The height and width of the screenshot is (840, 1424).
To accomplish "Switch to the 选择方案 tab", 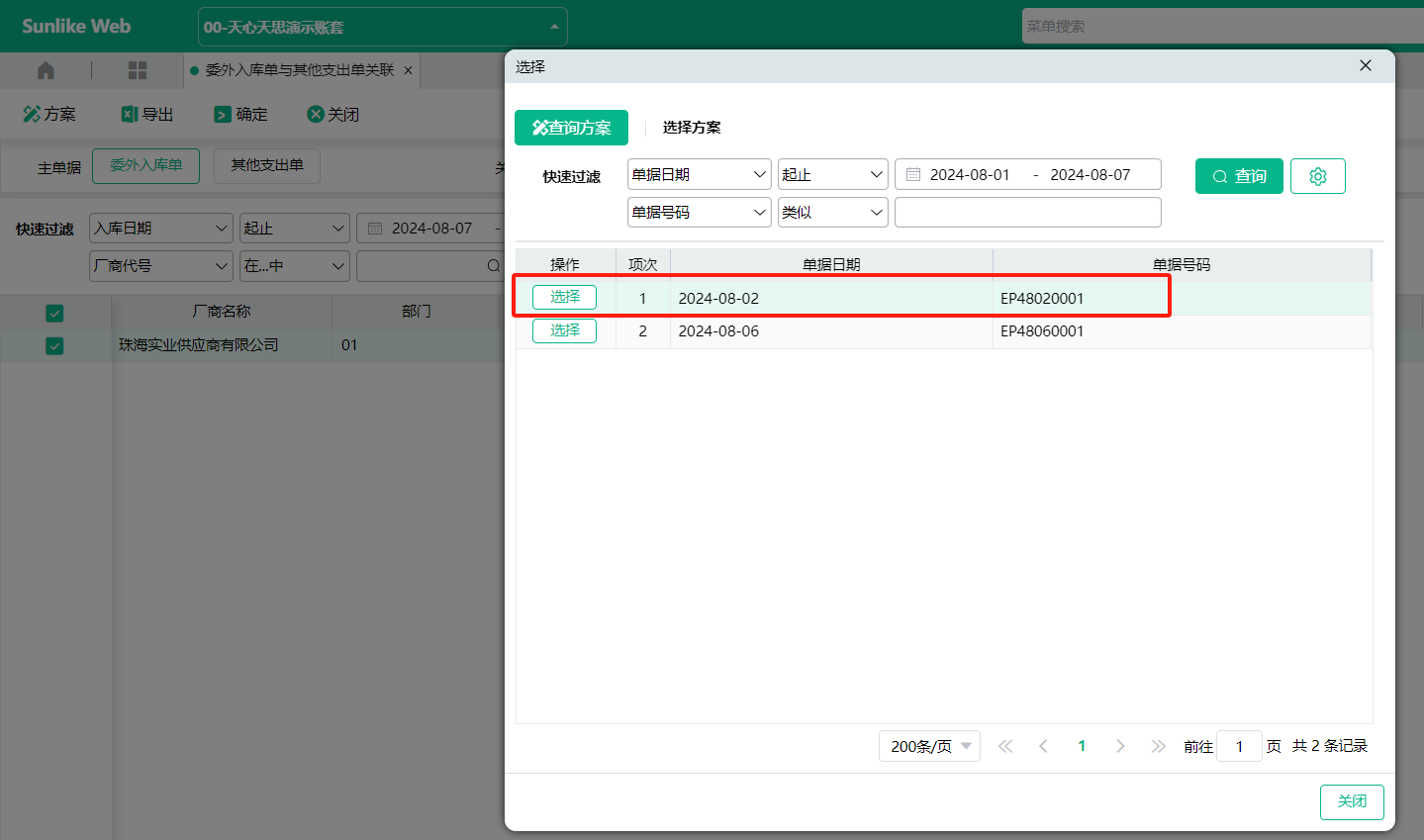I will 692,128.
